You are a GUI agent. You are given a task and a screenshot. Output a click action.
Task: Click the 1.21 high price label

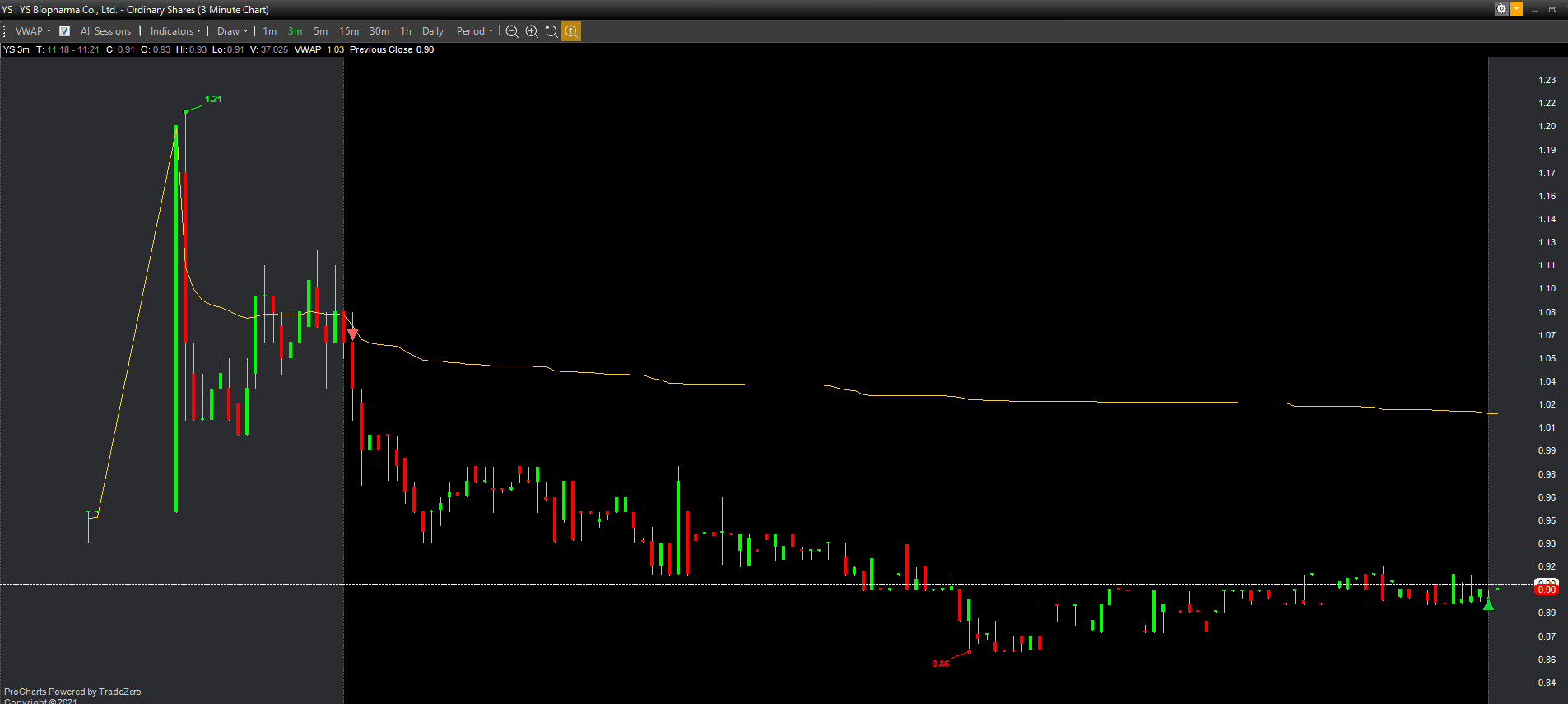coord(213,99)
